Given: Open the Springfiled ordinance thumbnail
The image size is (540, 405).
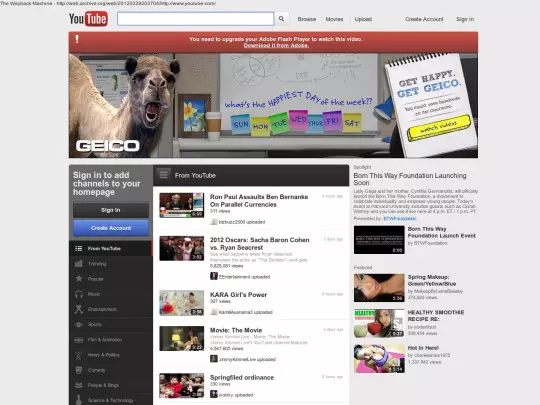Looking at the screenshot, I should pyautogui.click(x=181, y=385).
